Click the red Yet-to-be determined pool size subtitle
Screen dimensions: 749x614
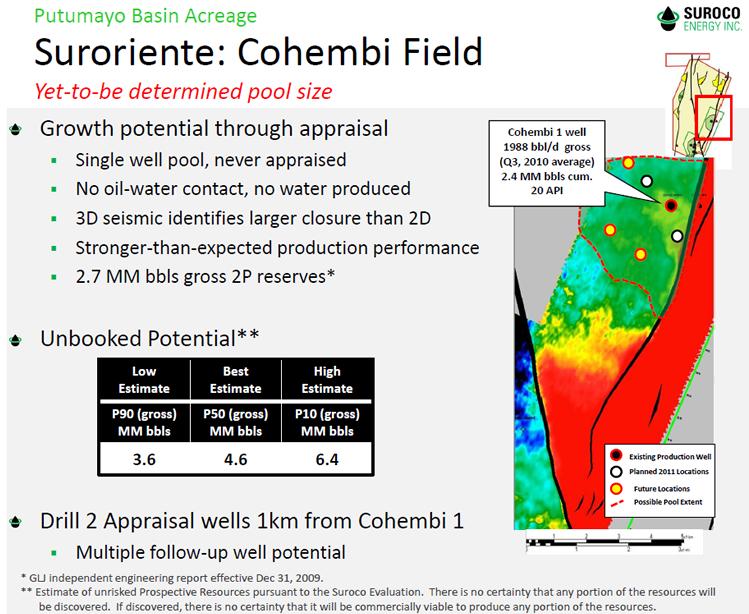tap(183, 91)
